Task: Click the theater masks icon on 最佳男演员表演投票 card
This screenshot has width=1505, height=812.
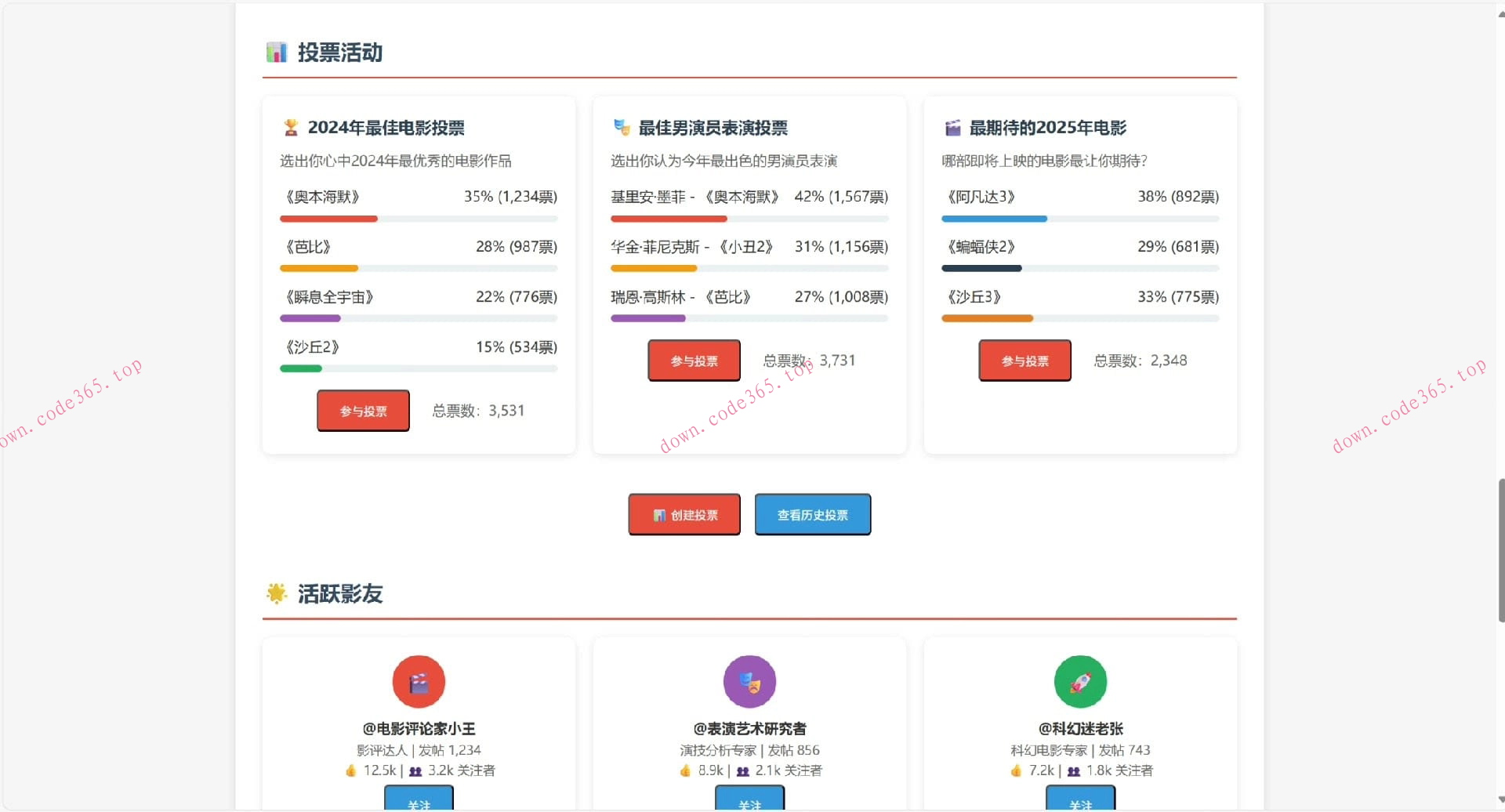Action: 620,127
